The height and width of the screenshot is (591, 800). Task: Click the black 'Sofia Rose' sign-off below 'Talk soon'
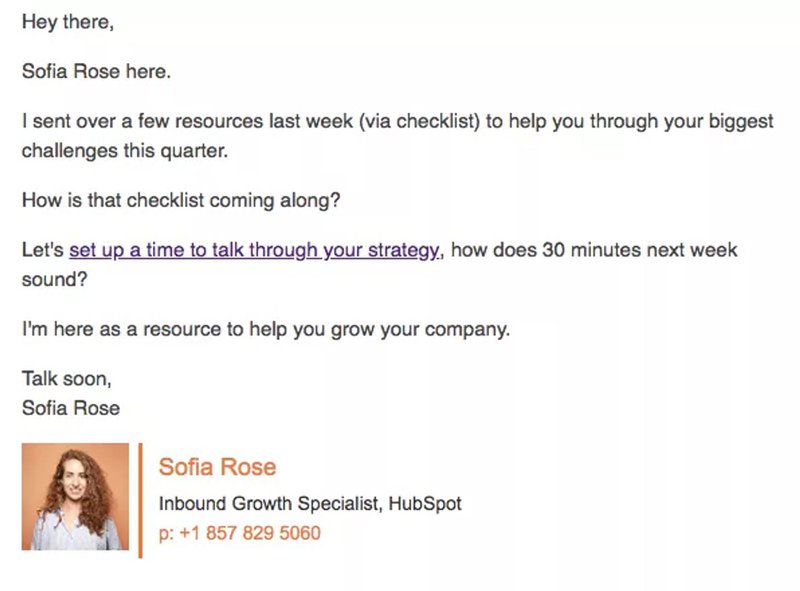70,408
